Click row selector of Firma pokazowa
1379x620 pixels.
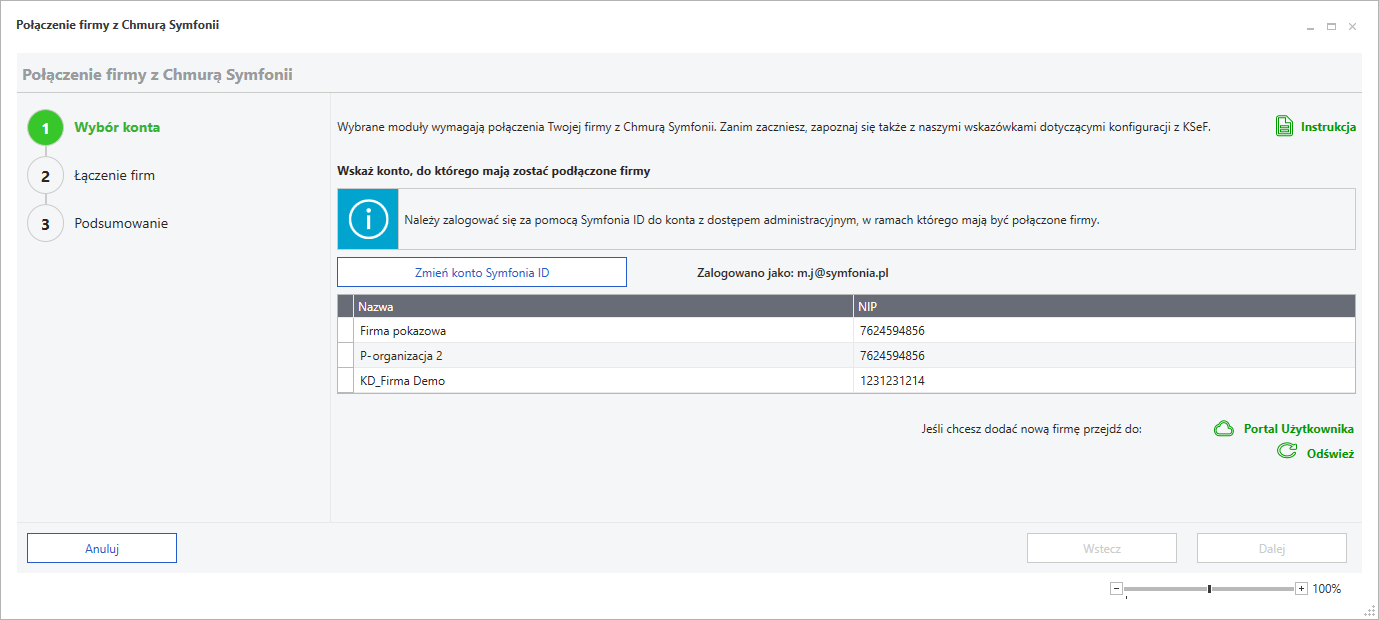346,331
